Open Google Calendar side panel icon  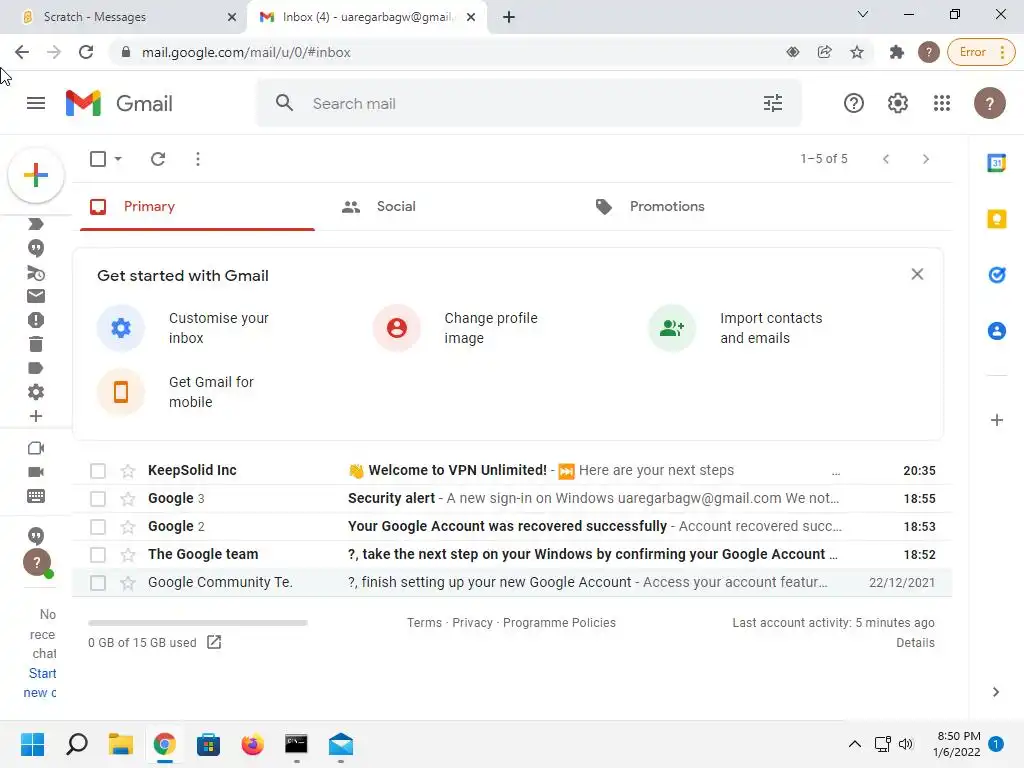pos(997,163)
